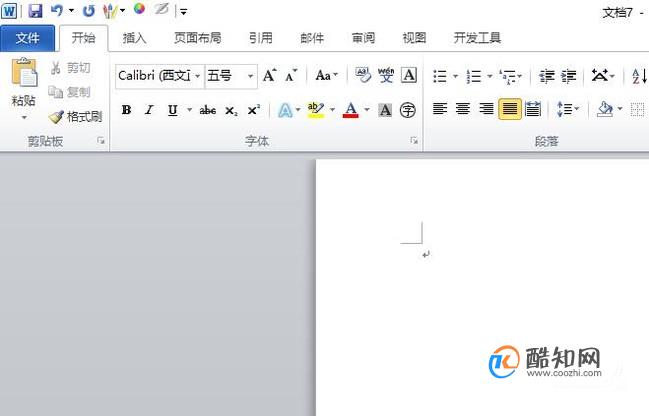Click the 剪切 (Cut) button
This screenshot has height=416, width=649.
click(x=70, y=68)
